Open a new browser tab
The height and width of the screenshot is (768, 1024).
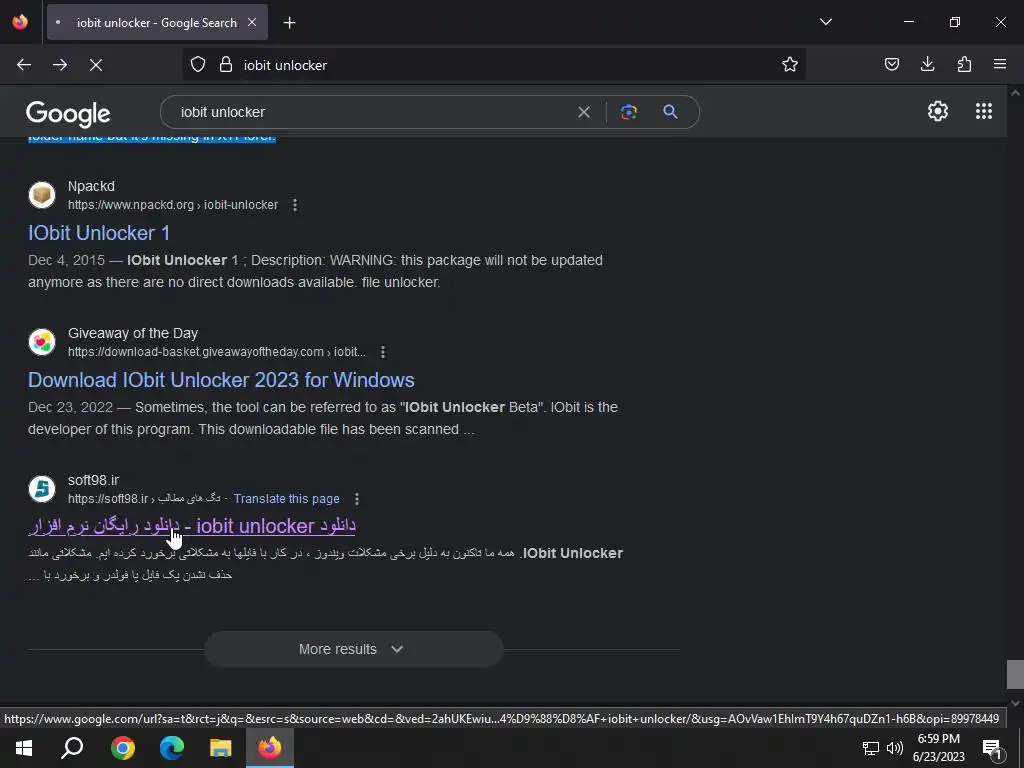point(289,23)
